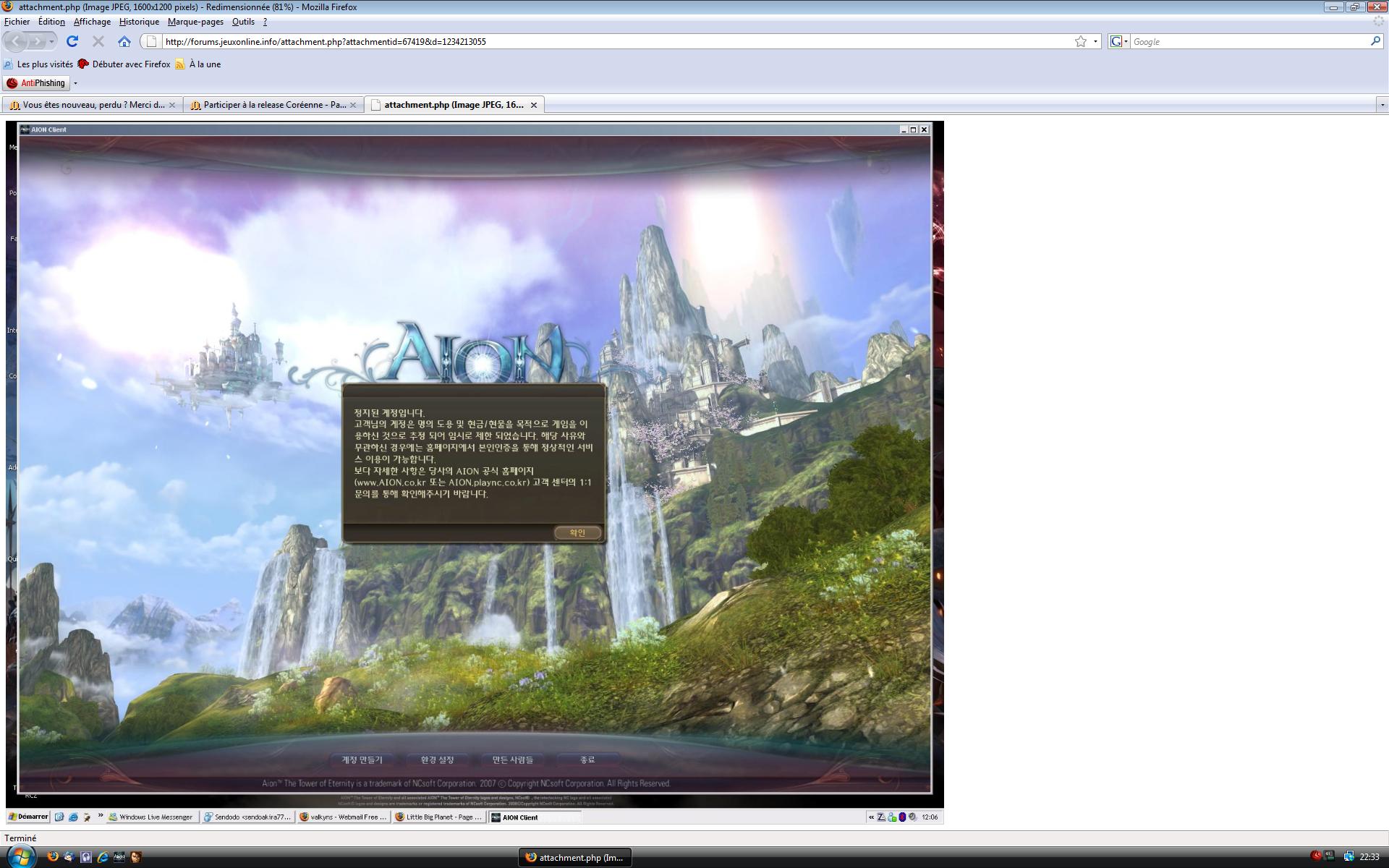Click the search magnifier icon
Image resolution: width=1389 pixels, height=868 pixels.
pyautogui.click(x=1375, y=41)
